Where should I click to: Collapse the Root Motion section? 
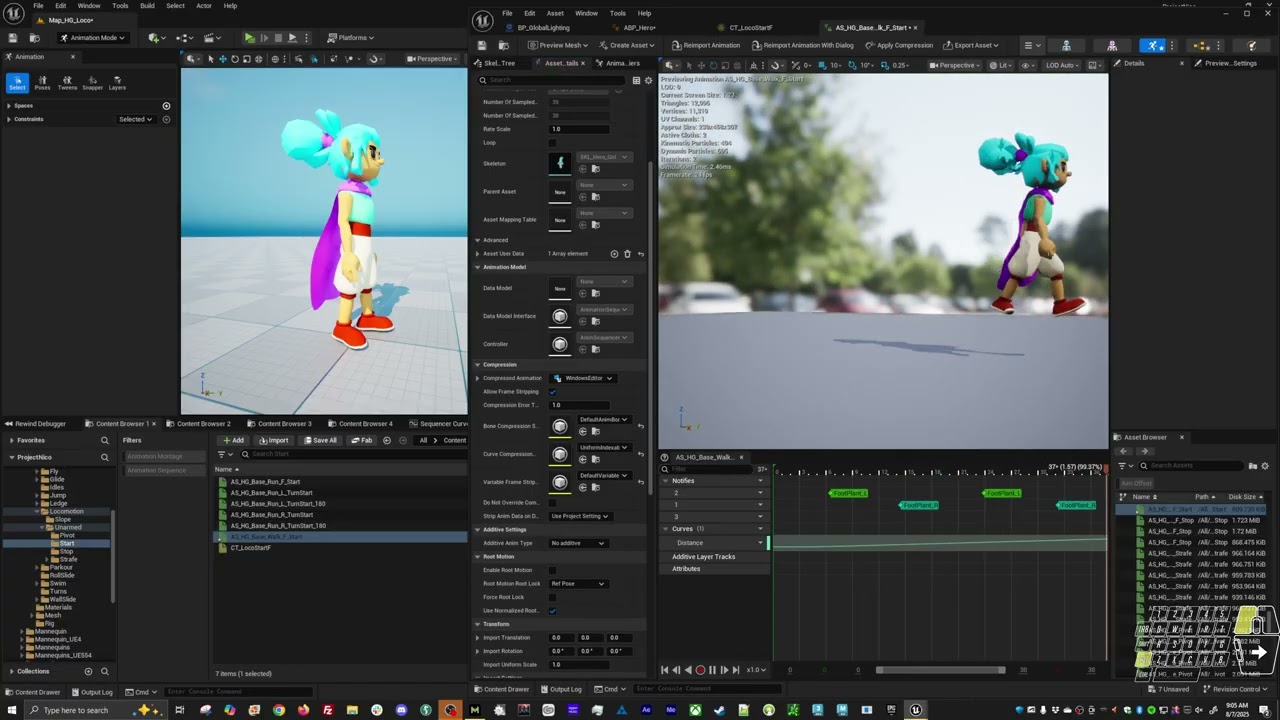point(478,556)
